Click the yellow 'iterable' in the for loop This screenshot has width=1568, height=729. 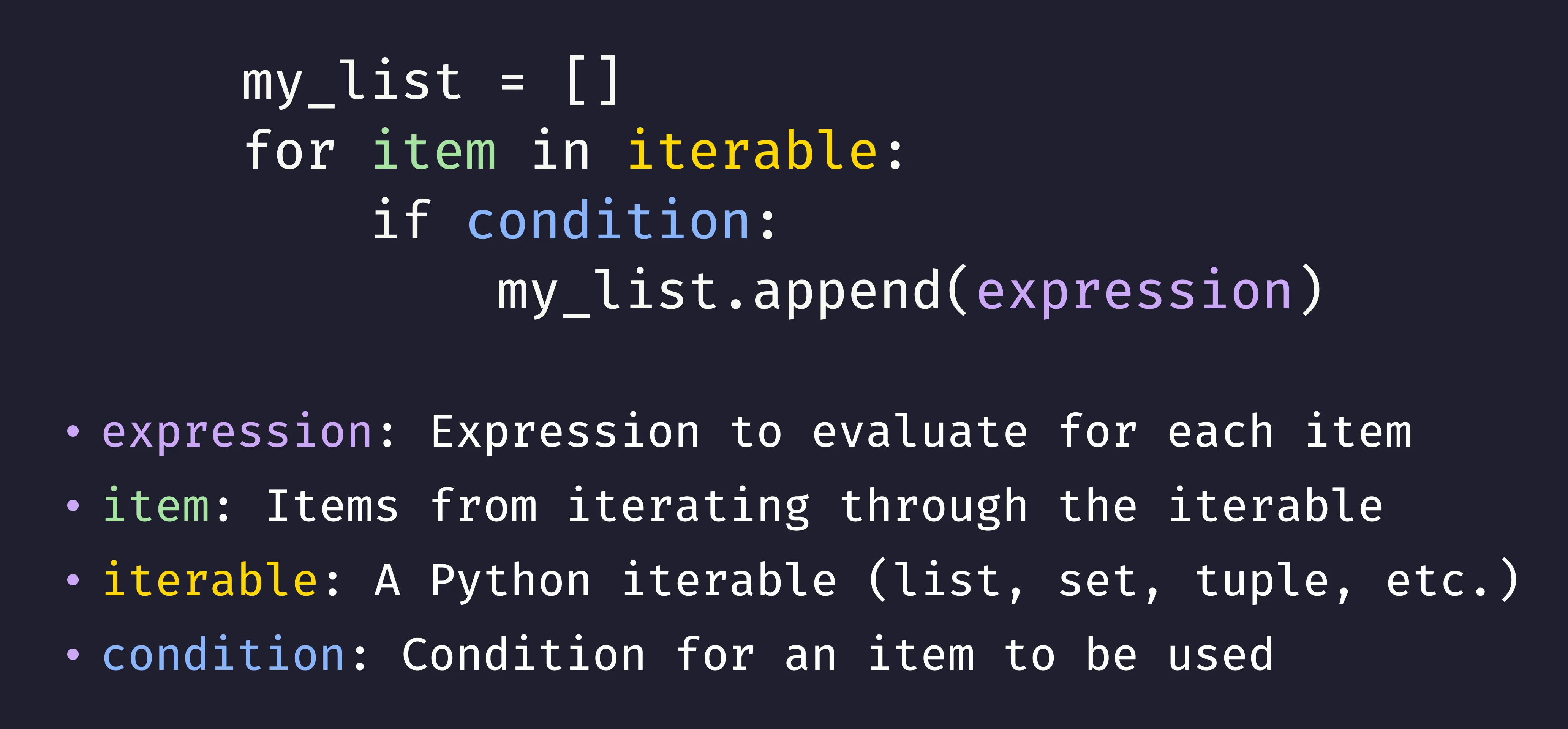coord(752,150)
